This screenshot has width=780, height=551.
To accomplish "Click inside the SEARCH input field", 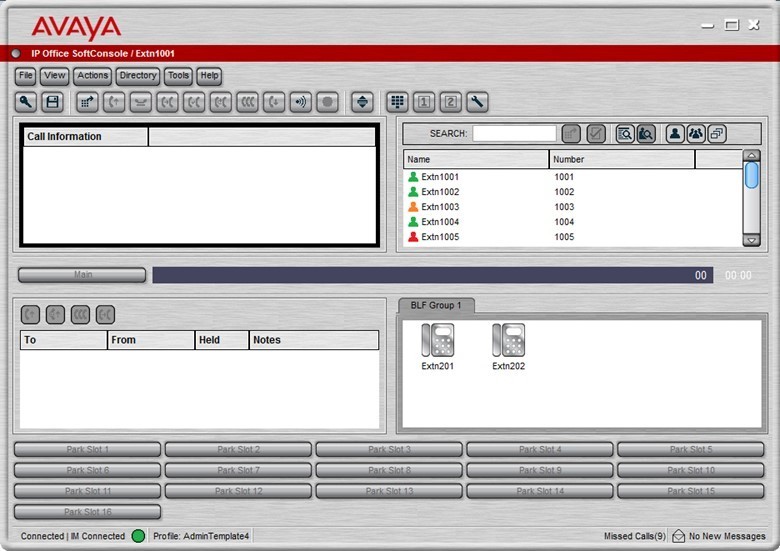I will click(514, 133).
